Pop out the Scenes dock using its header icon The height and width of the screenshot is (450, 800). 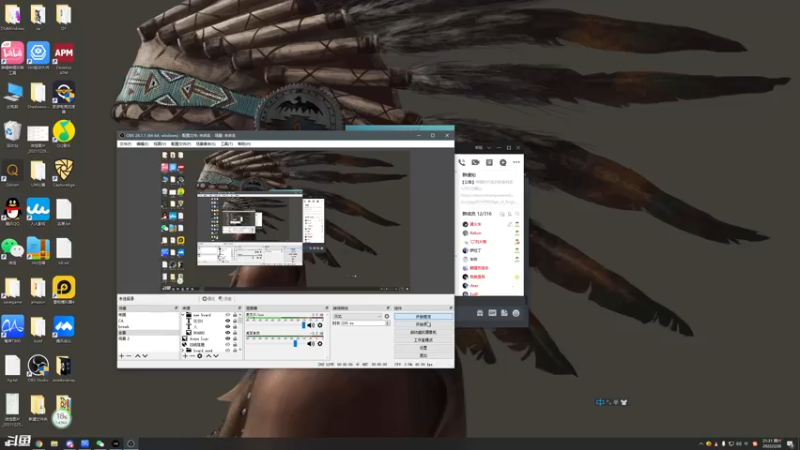176,308
